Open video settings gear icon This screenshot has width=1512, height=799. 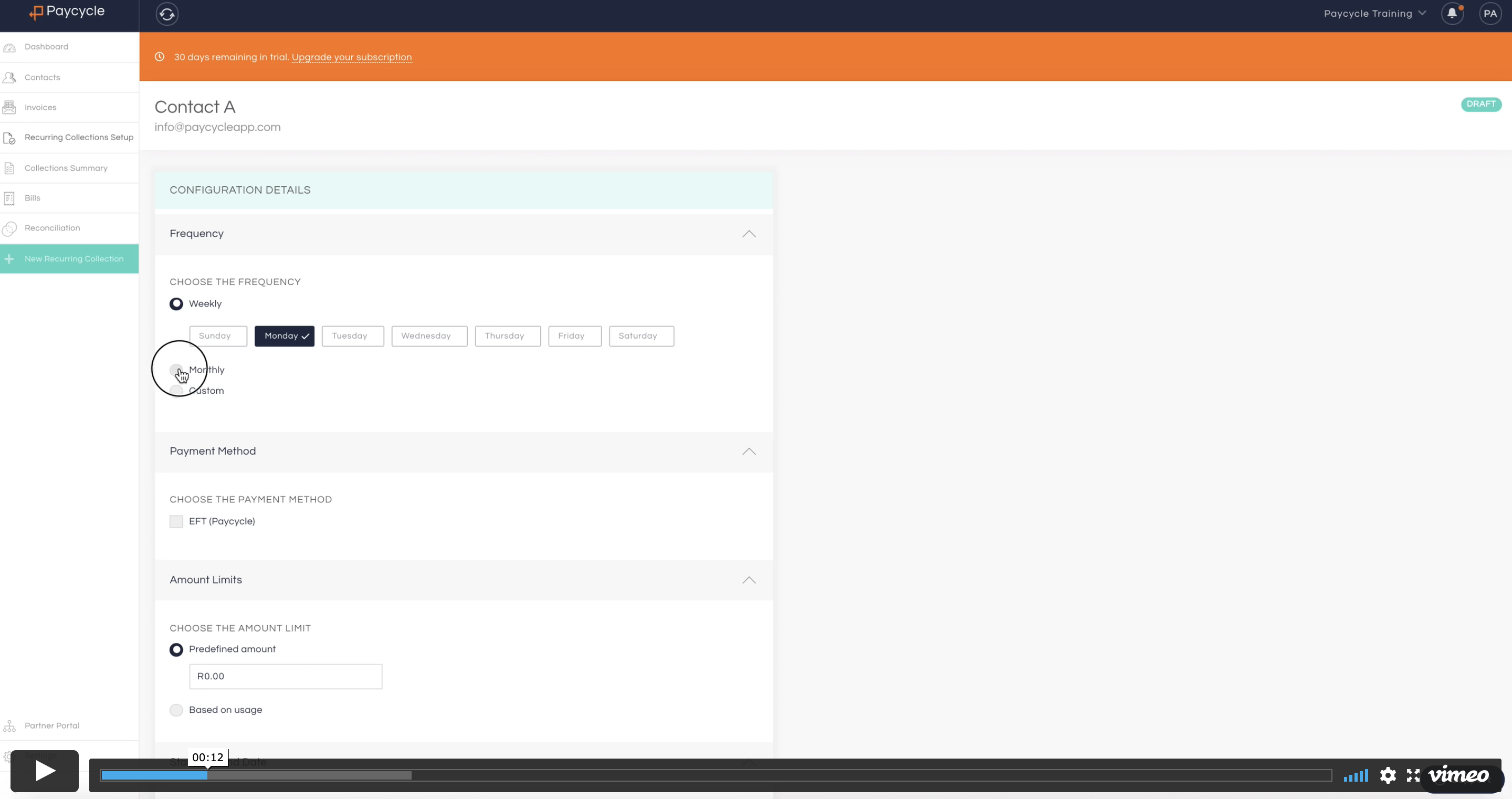coord(1388,775)
